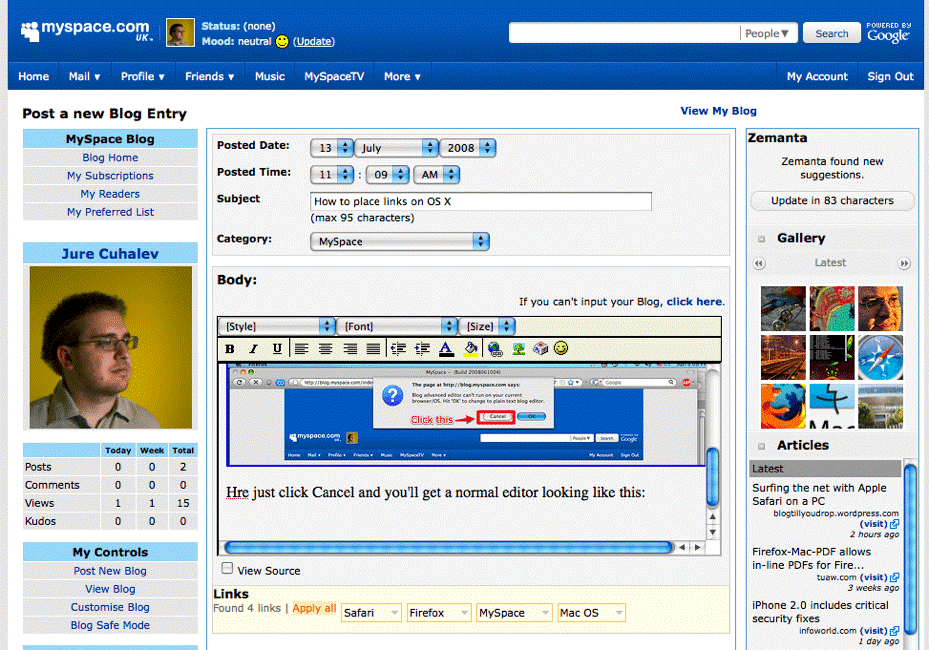929x650 pixels.
Task: Apply italic formatting in the editor toolbar
Action: tap(254, 349)
